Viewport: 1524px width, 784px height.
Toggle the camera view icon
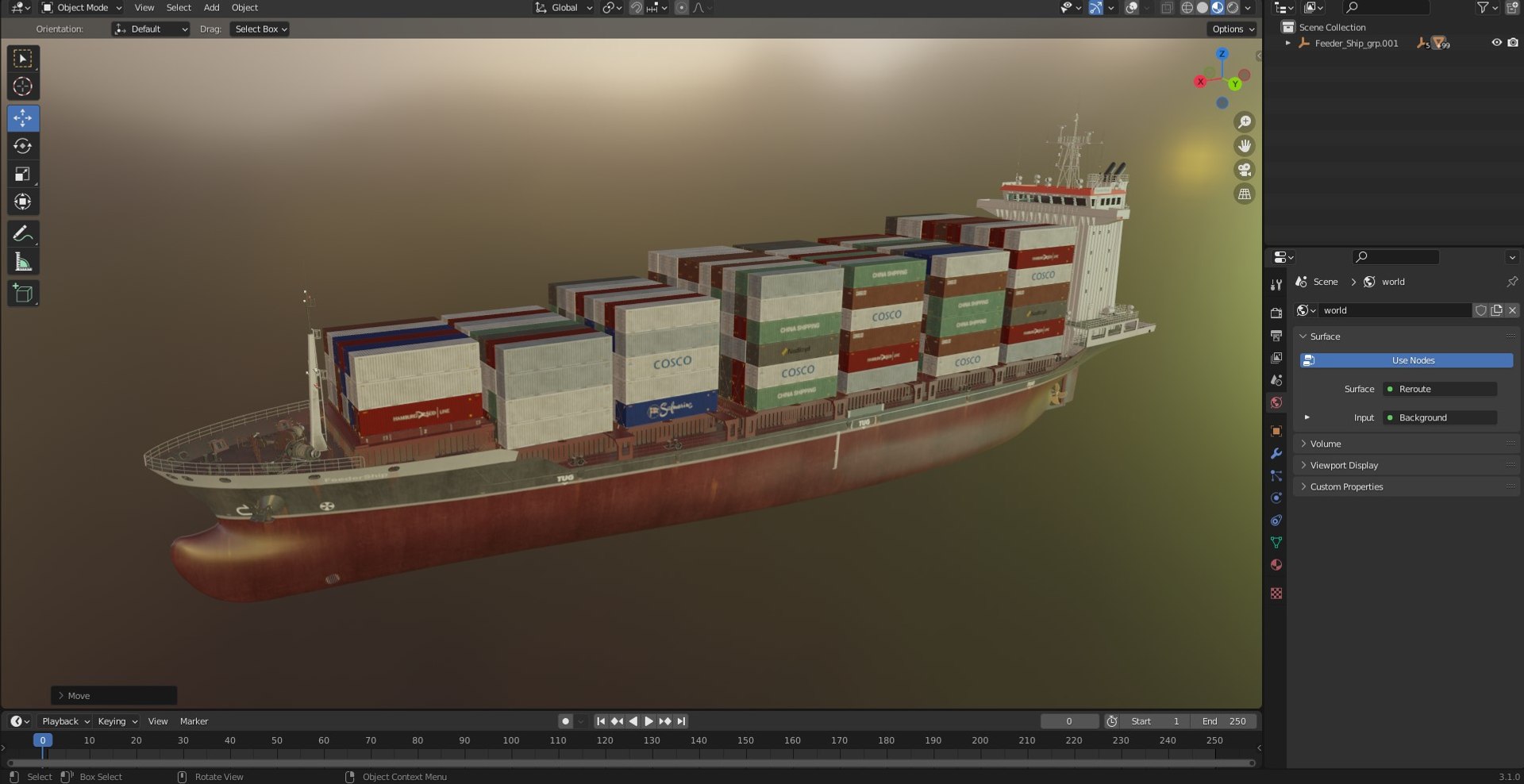click(x=1244, y=170)
